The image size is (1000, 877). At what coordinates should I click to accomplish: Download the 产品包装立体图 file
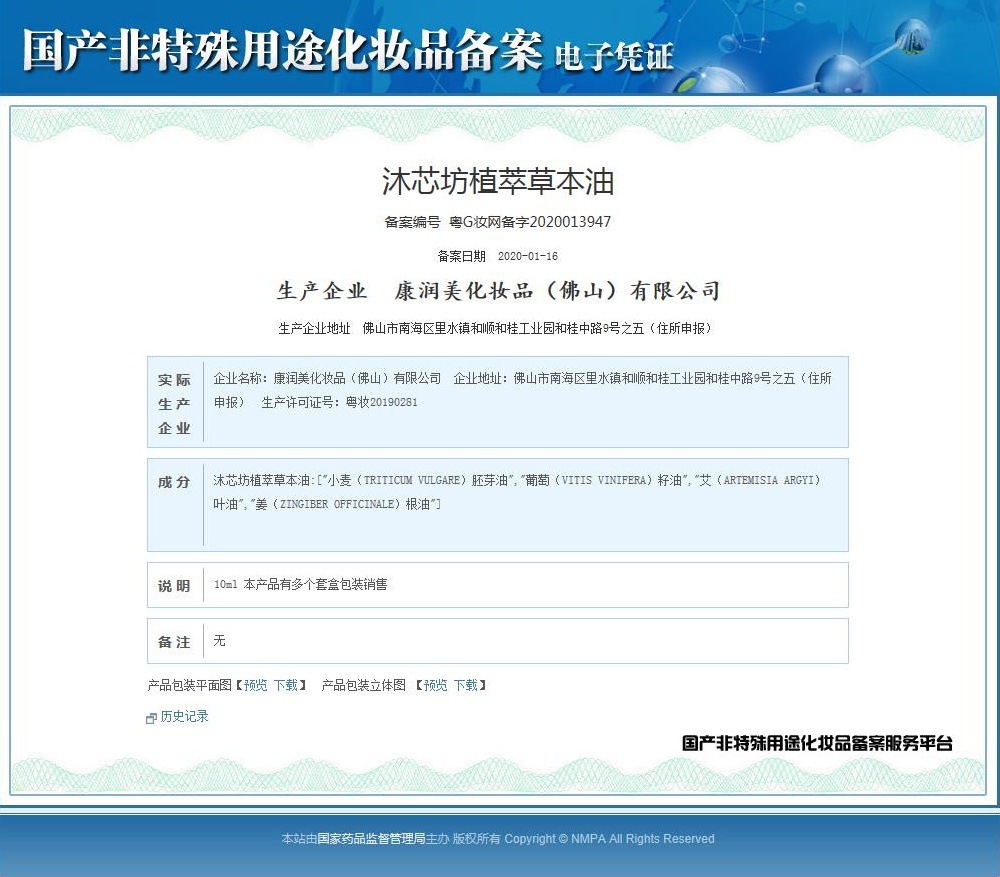pos(466,685)
